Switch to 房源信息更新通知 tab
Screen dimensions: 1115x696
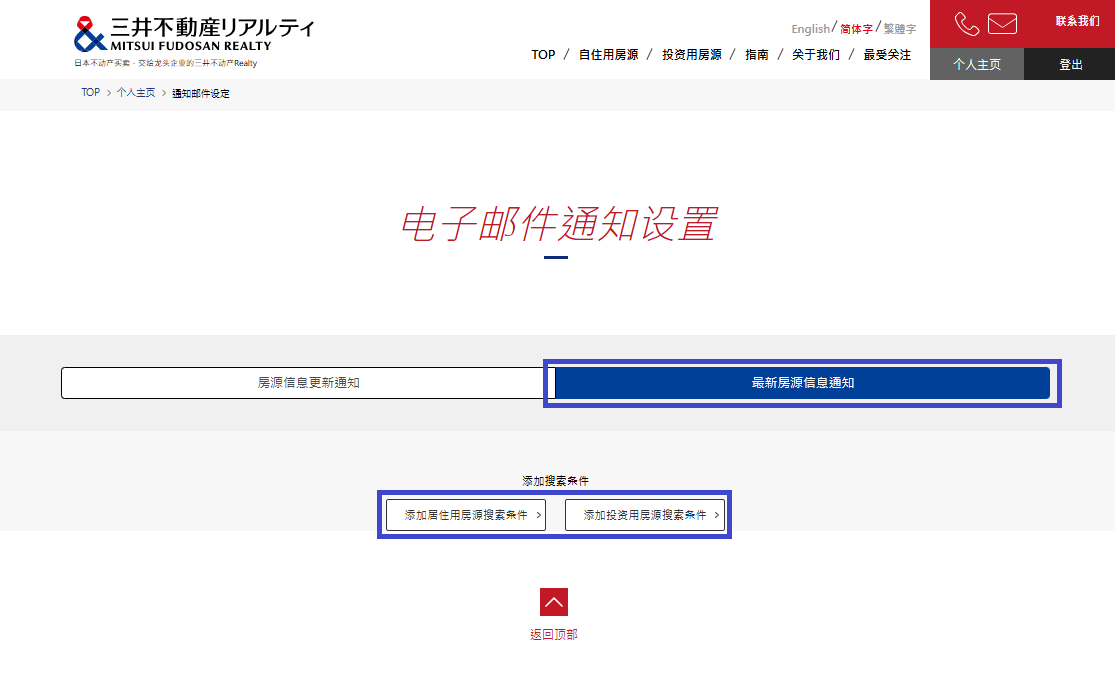(308, 383)
